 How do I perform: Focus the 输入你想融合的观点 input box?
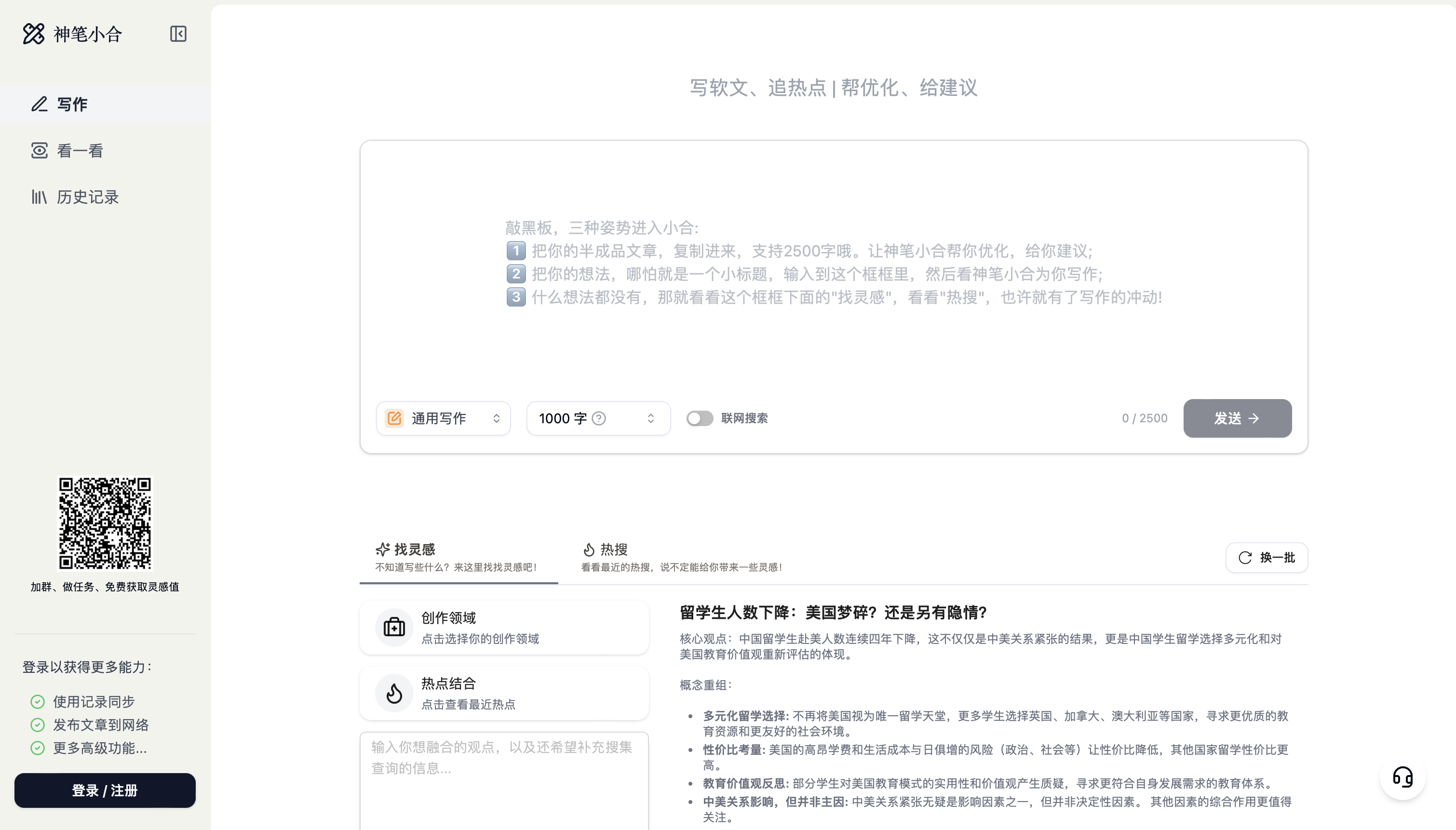[504, 781]
